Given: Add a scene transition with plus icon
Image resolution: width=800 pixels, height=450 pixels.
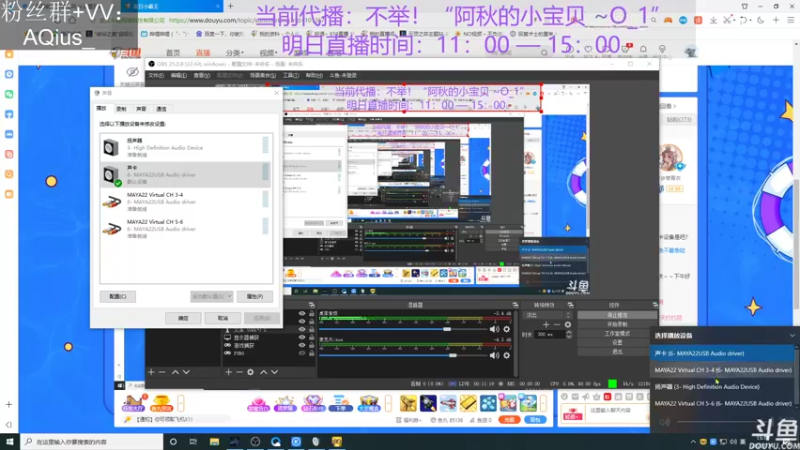Looking at the screenshot, I should tap(546, 324).
